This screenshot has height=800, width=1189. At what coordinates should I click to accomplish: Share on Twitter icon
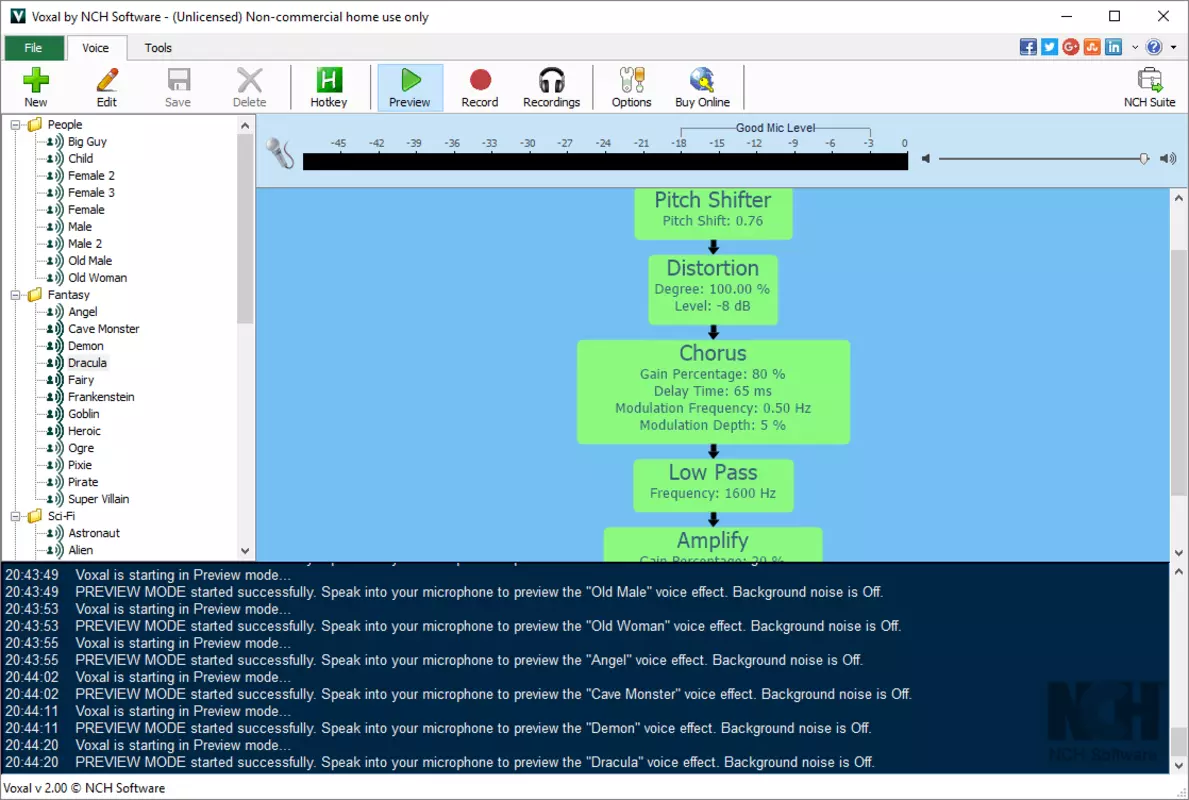1049,47
